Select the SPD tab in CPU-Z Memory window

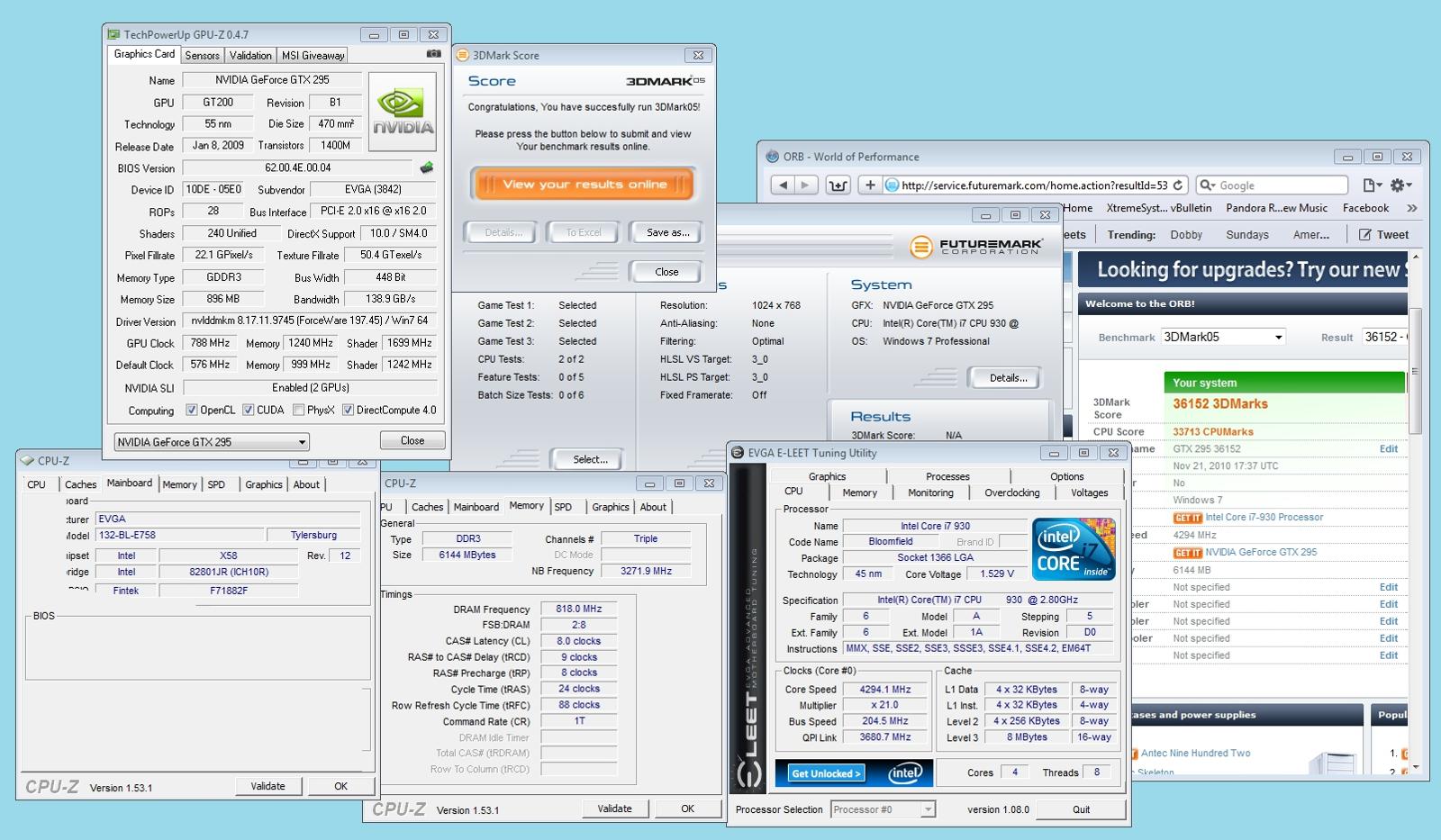pos(563,507)
